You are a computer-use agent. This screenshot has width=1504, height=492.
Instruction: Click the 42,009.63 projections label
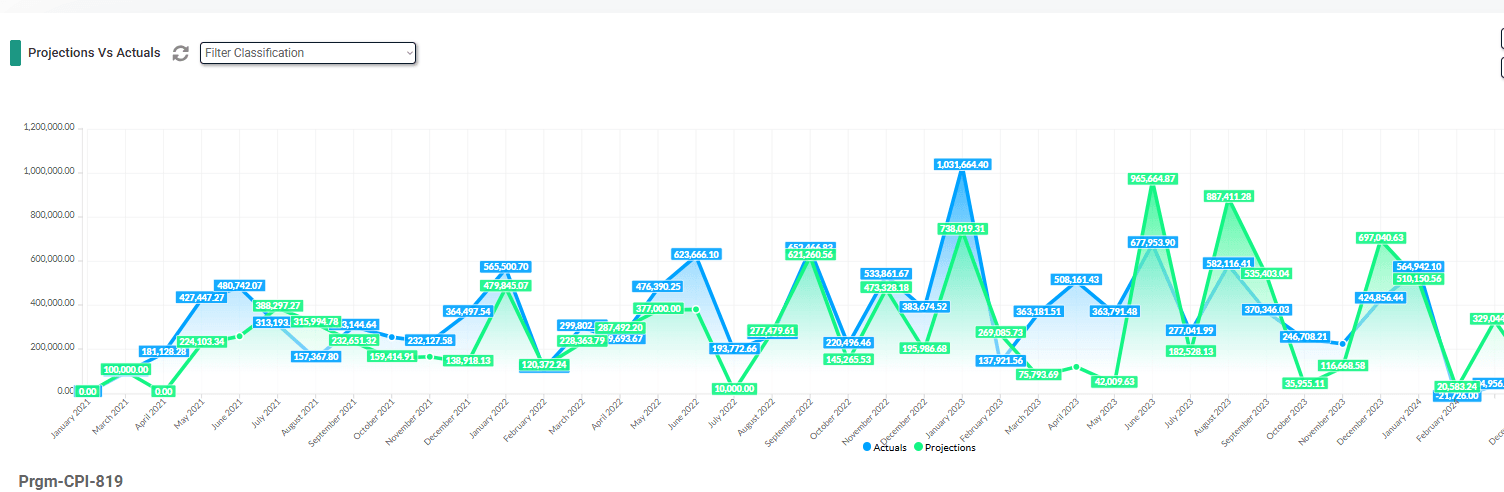1115,382
